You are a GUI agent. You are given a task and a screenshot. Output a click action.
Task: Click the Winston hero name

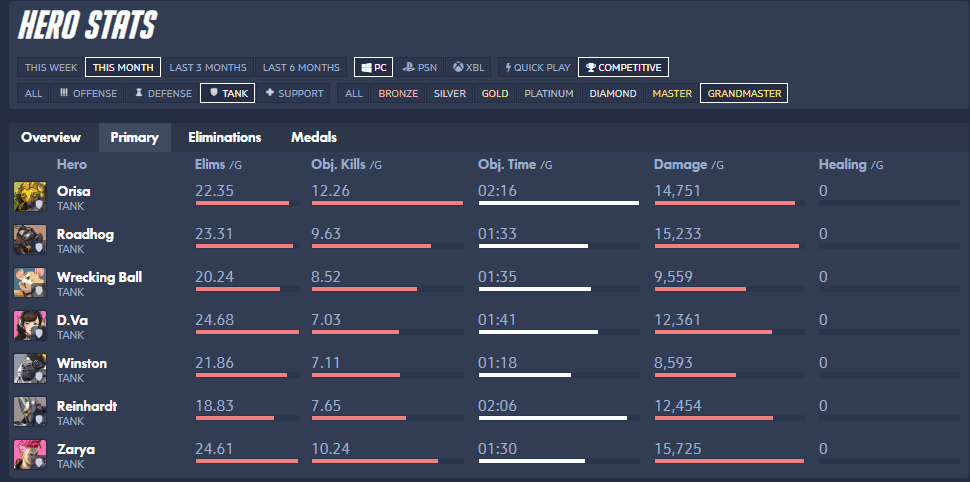click(x=82, y=363)
